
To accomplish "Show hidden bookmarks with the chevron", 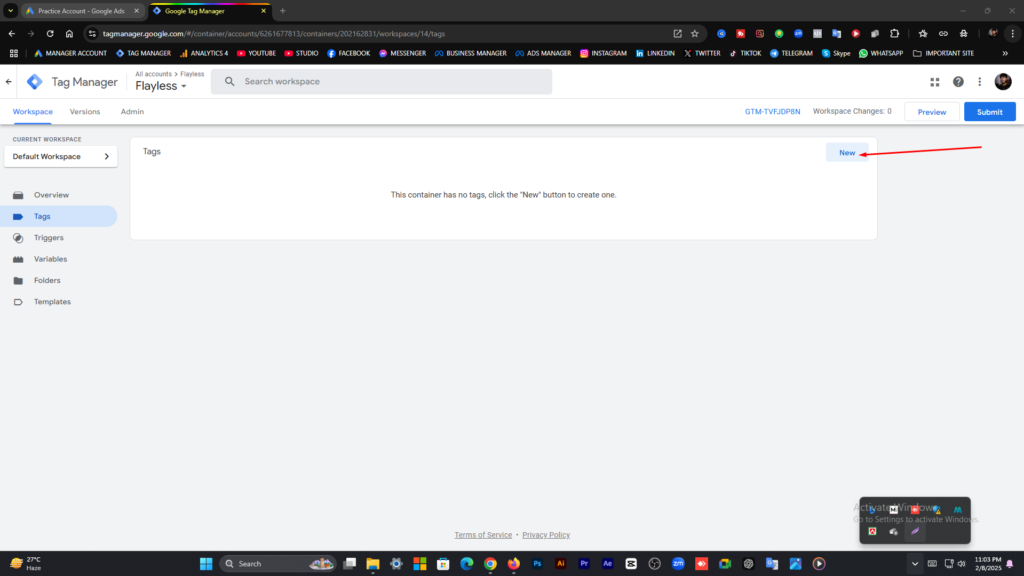I will [x=1005, y=54].
